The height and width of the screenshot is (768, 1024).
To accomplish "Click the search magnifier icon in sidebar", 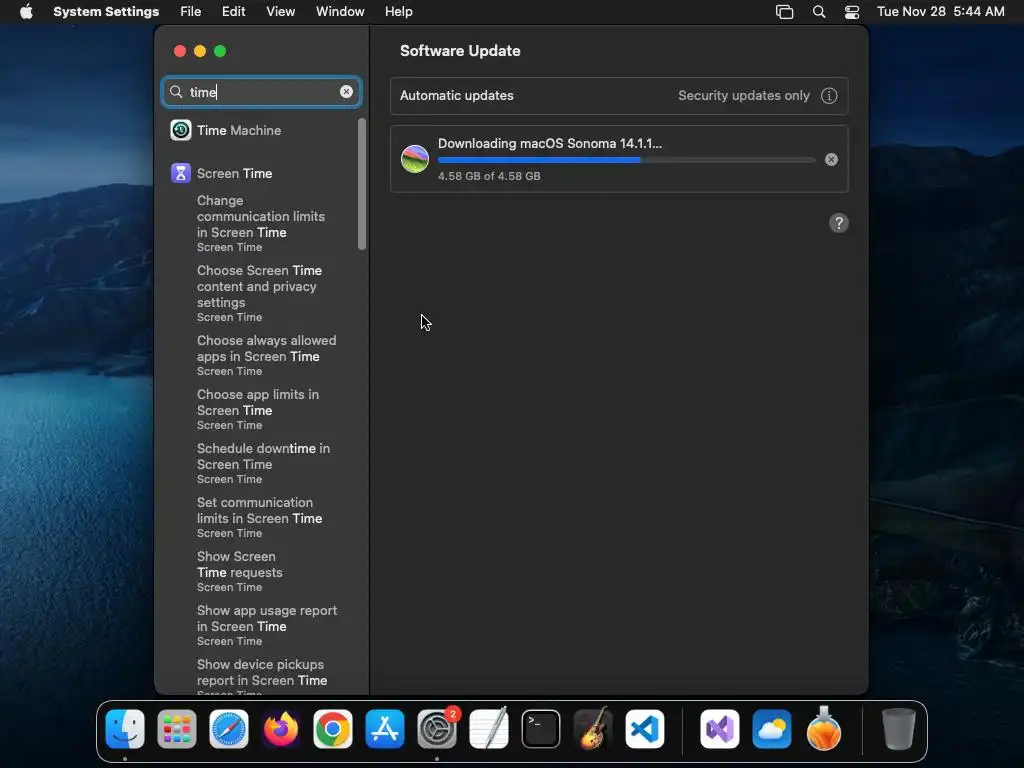I will tap(176, 92).
